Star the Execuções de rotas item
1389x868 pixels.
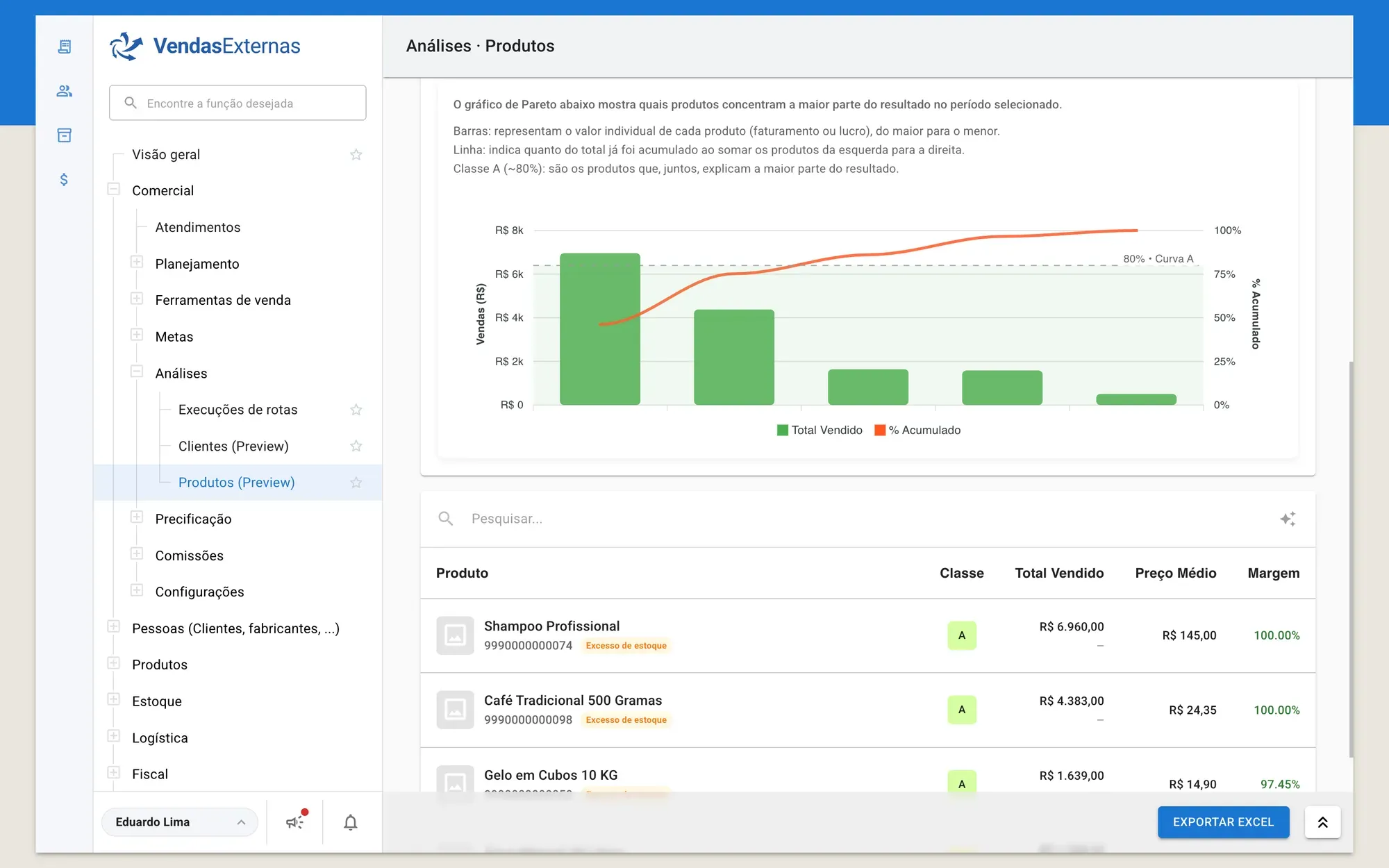[356, 410]
